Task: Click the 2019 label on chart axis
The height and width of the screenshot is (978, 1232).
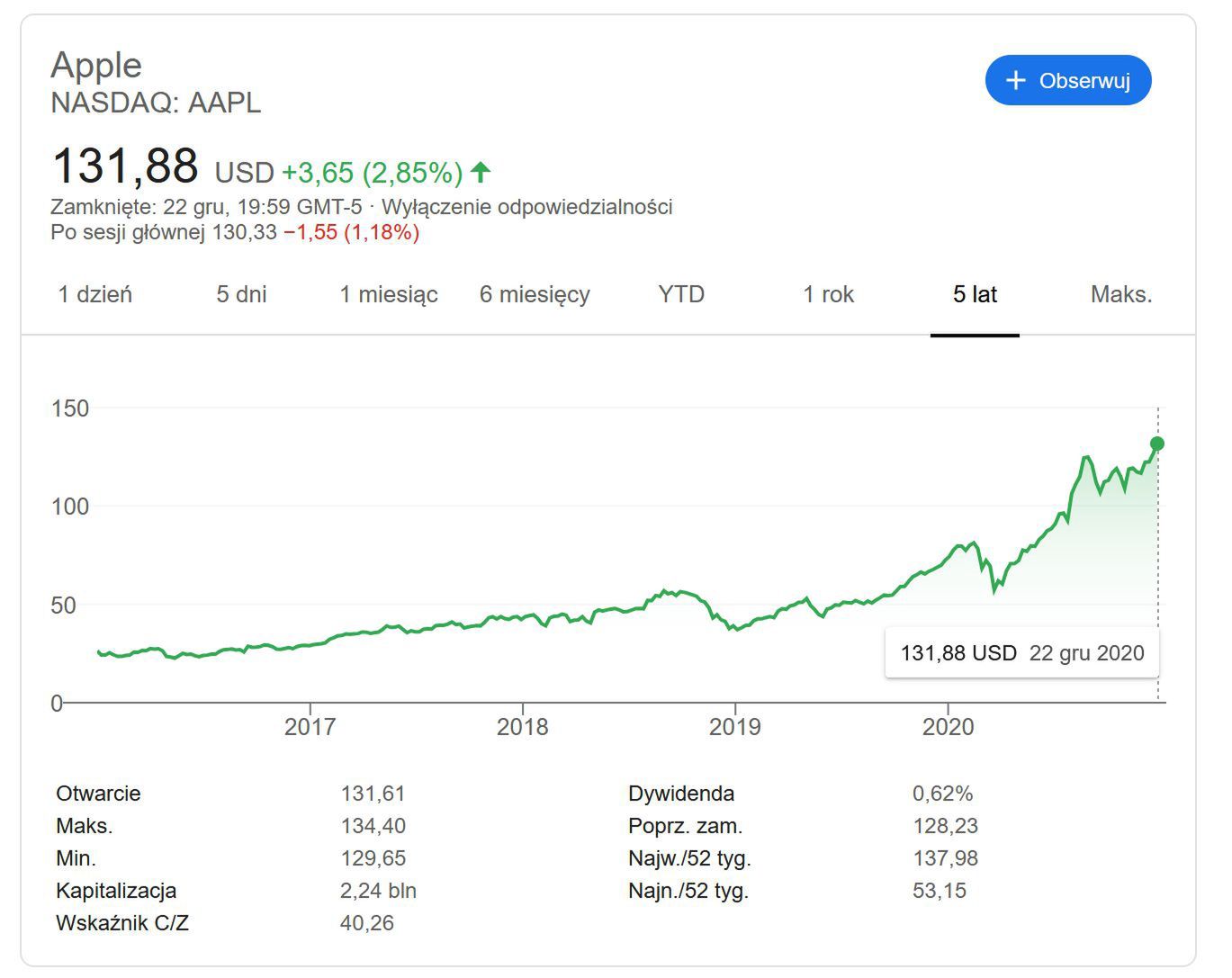Action: click(x=734, y=727)
